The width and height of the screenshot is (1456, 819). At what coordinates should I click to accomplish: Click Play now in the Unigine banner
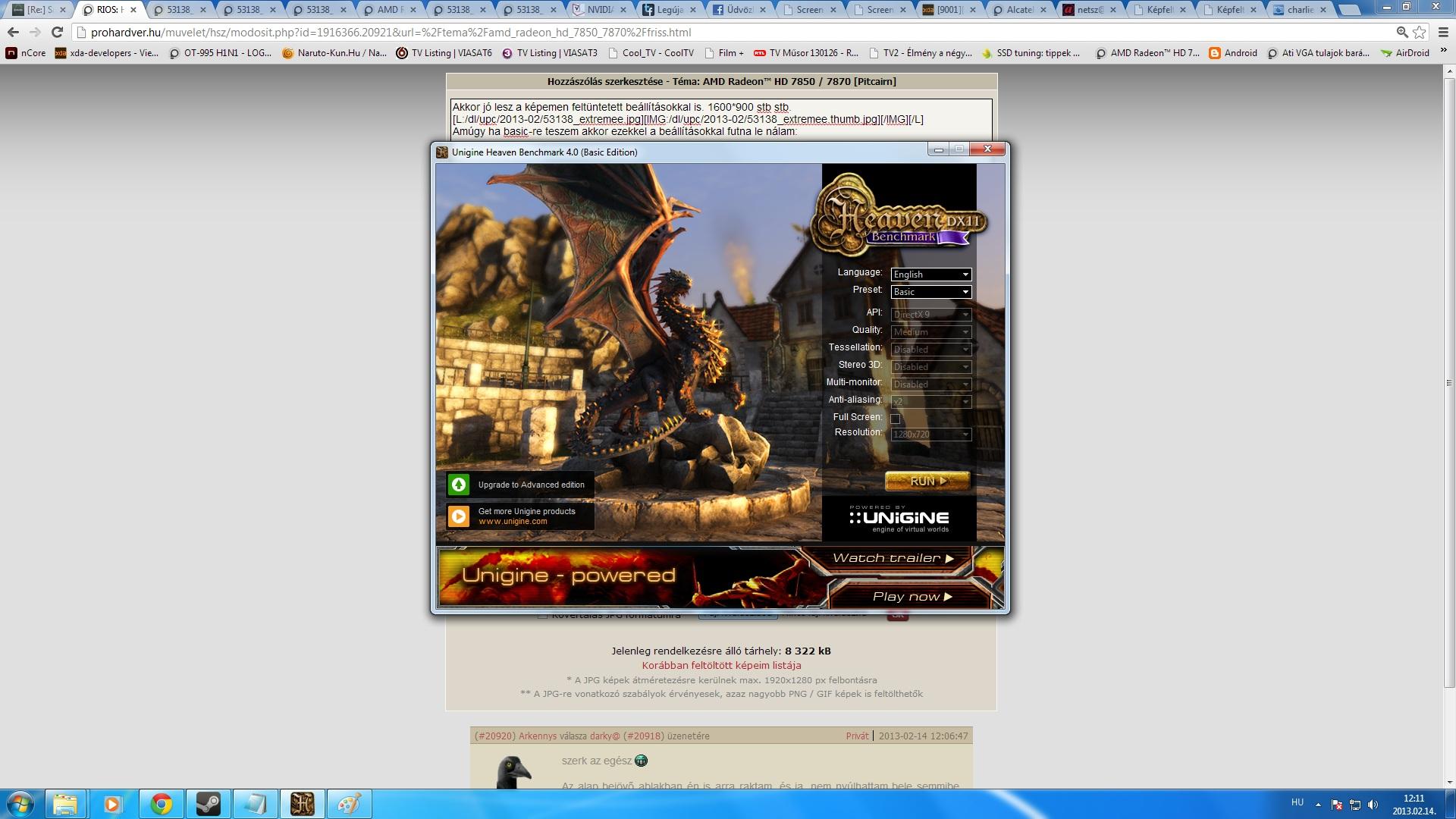click(912, 597)
